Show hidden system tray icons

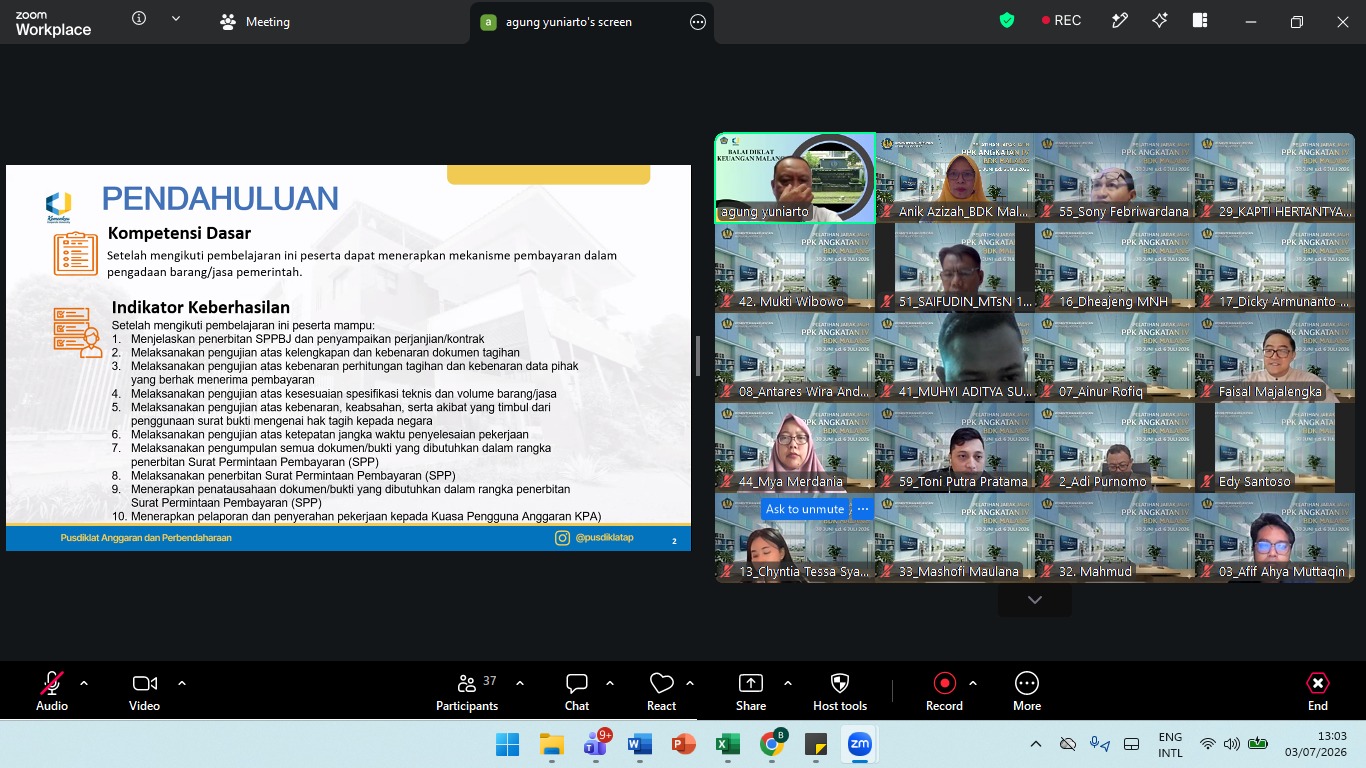[x=1035, y=744]
